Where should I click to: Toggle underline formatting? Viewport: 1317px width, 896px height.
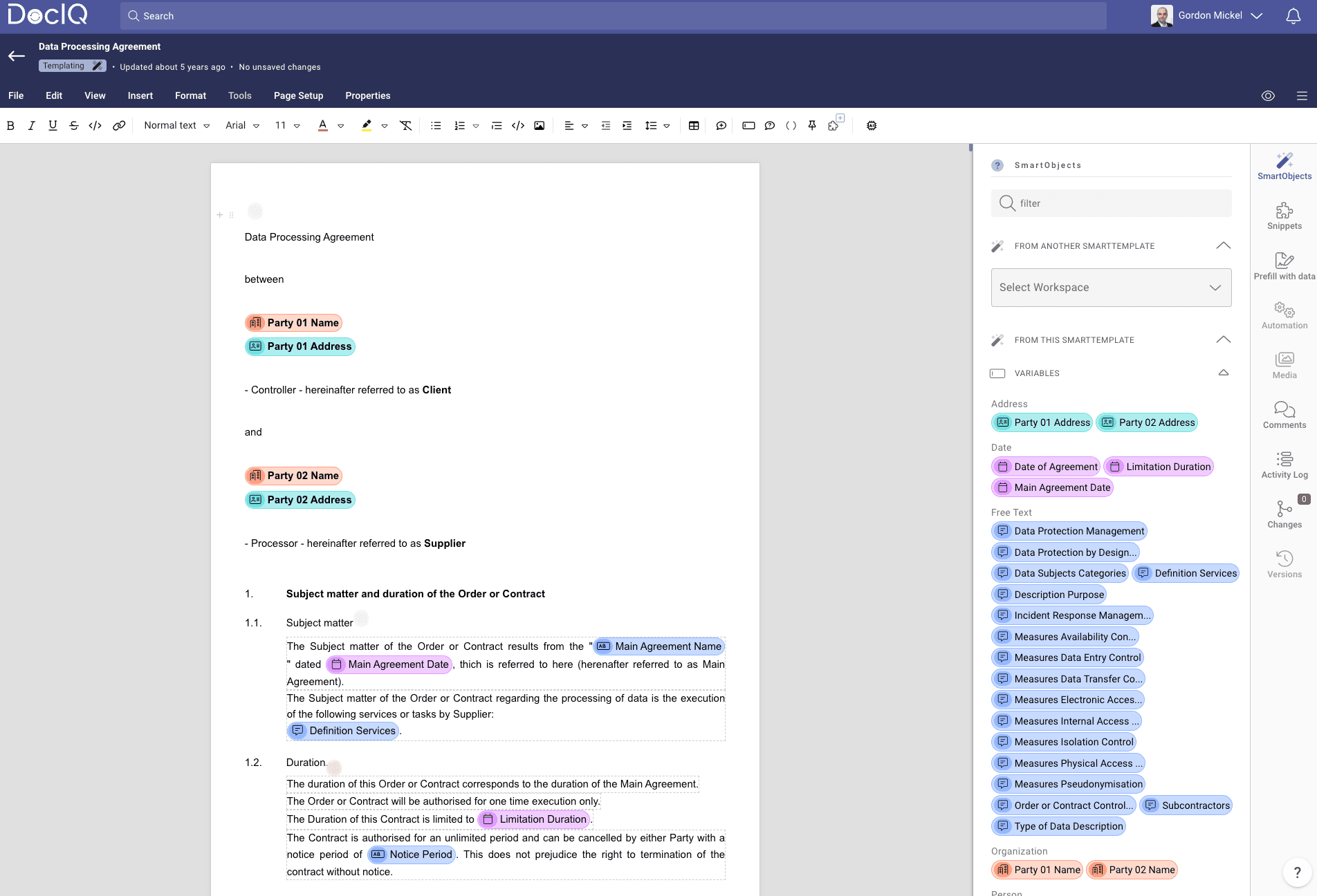point(53,126)
